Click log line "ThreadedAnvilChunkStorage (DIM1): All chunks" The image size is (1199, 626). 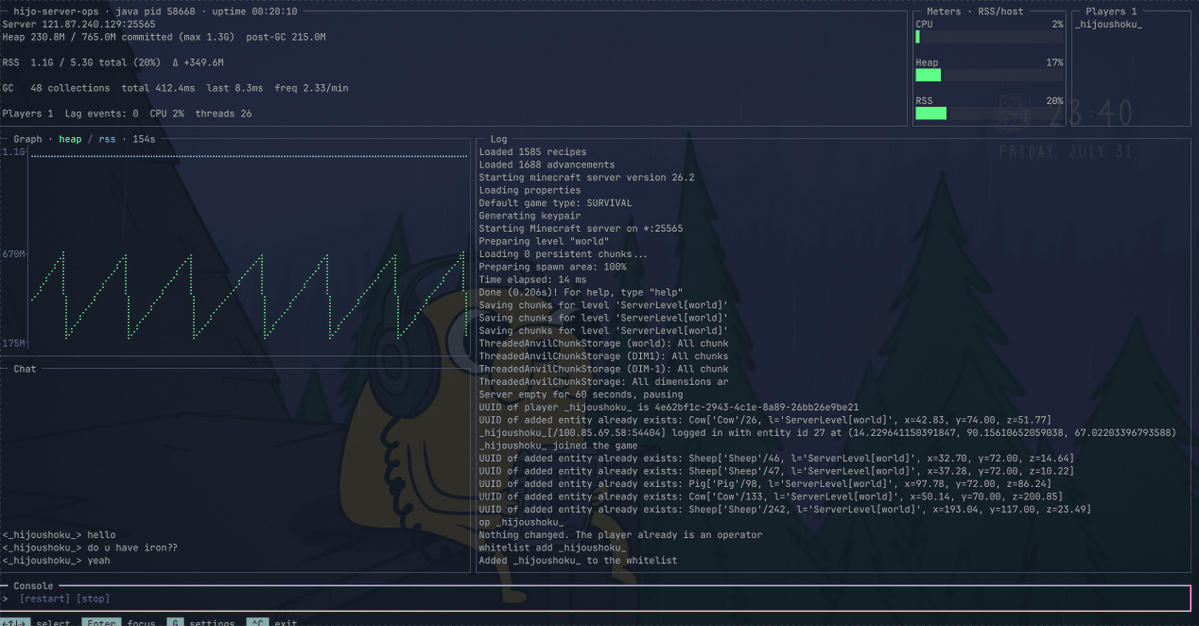point(603,356)
